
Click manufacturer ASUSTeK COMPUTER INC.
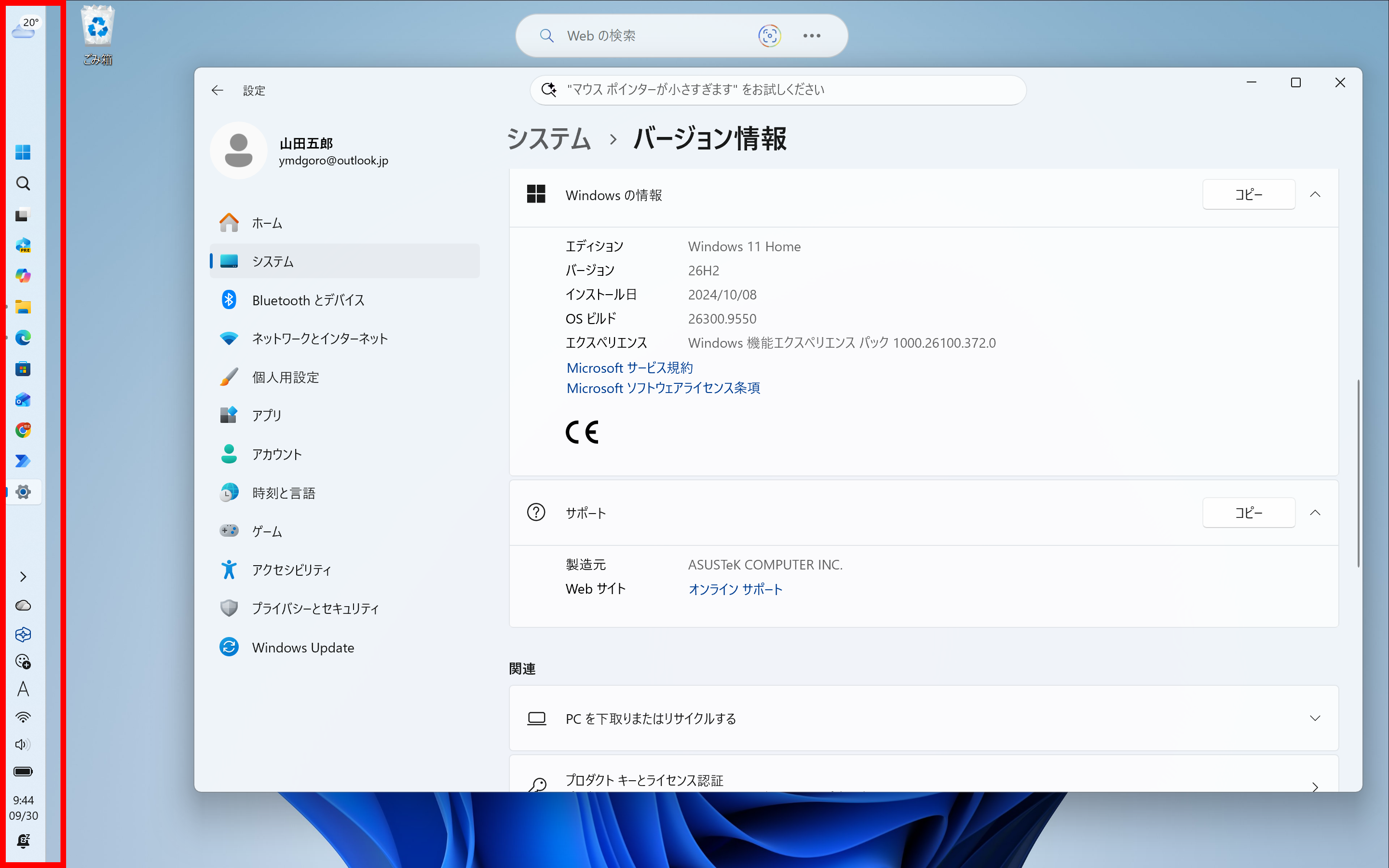coord(765,565)
